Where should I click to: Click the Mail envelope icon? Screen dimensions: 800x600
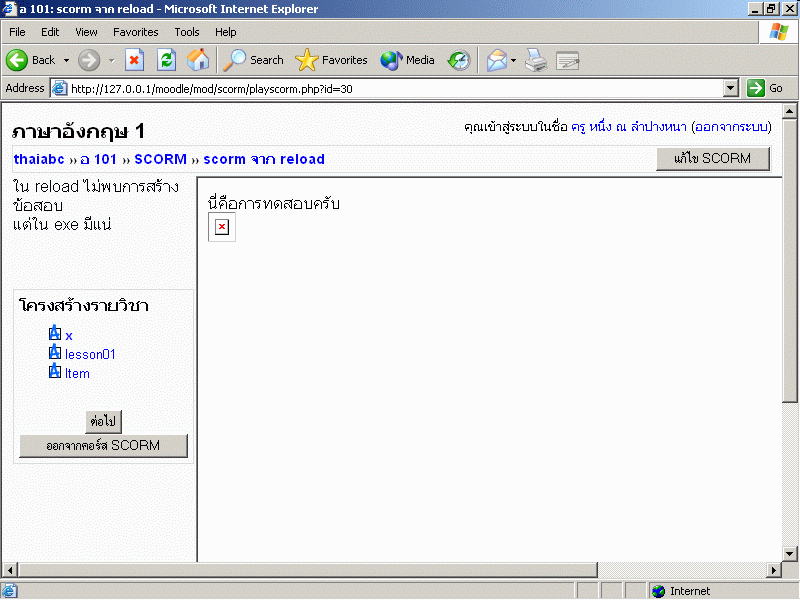pos(497,60)
